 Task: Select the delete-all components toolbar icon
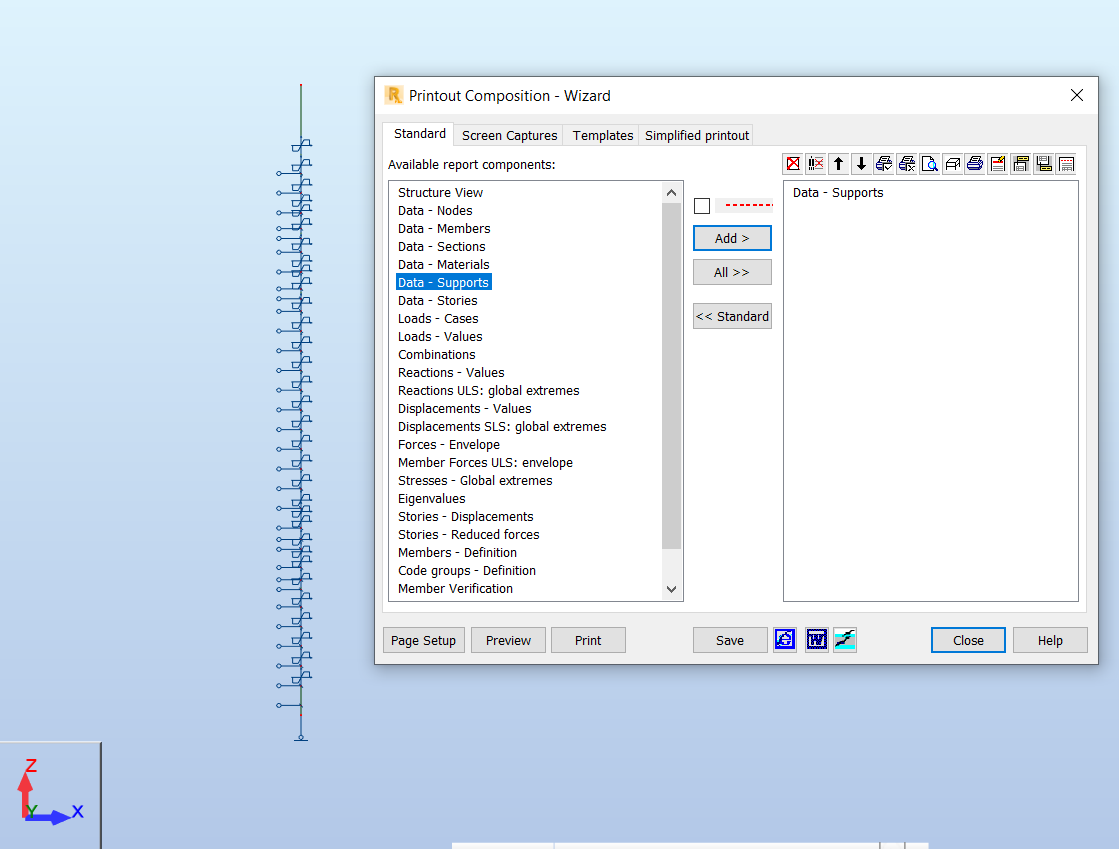[816, 163]
